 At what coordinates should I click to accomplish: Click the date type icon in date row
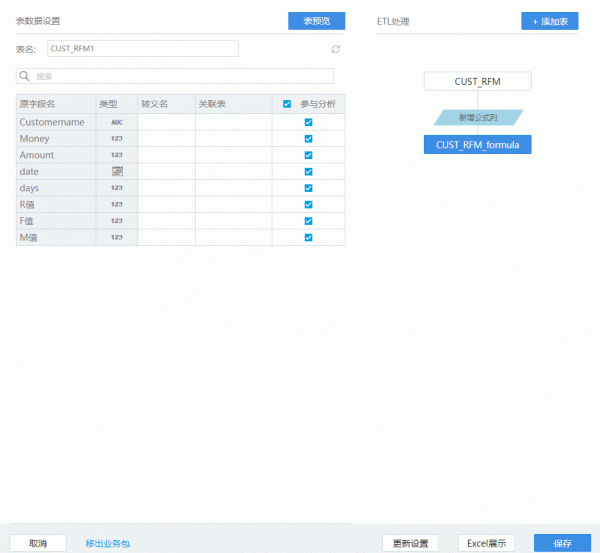pos(117,171)
